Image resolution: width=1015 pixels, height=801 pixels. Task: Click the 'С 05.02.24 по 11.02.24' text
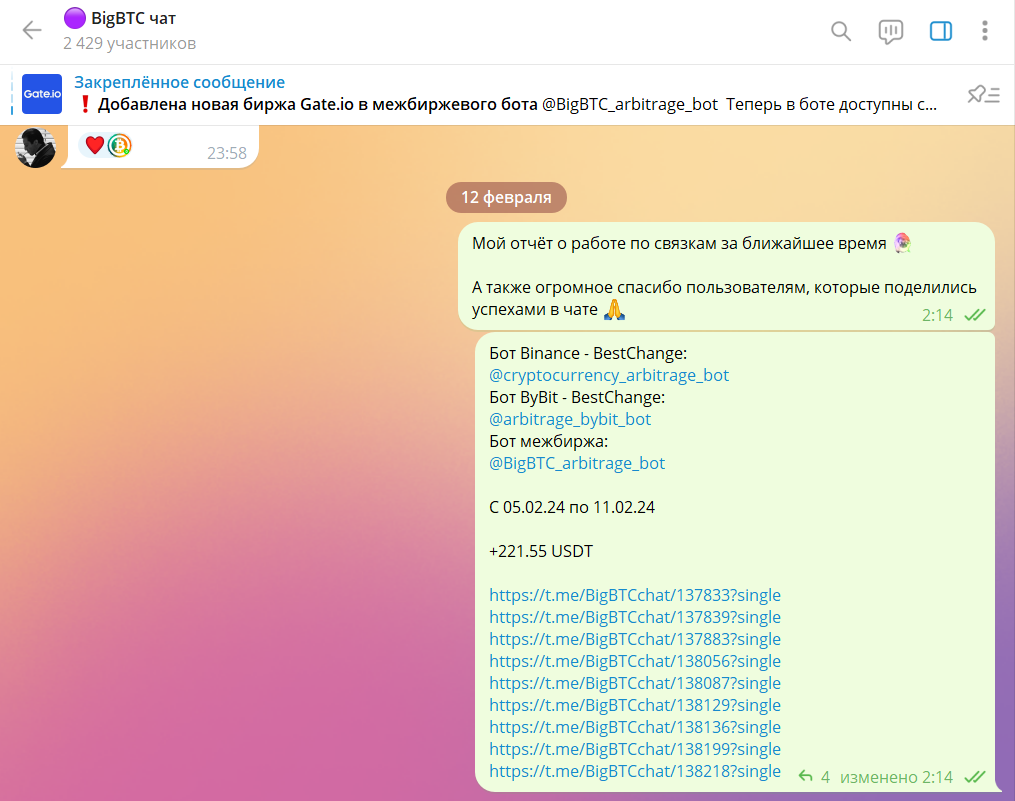pos(572,507)
